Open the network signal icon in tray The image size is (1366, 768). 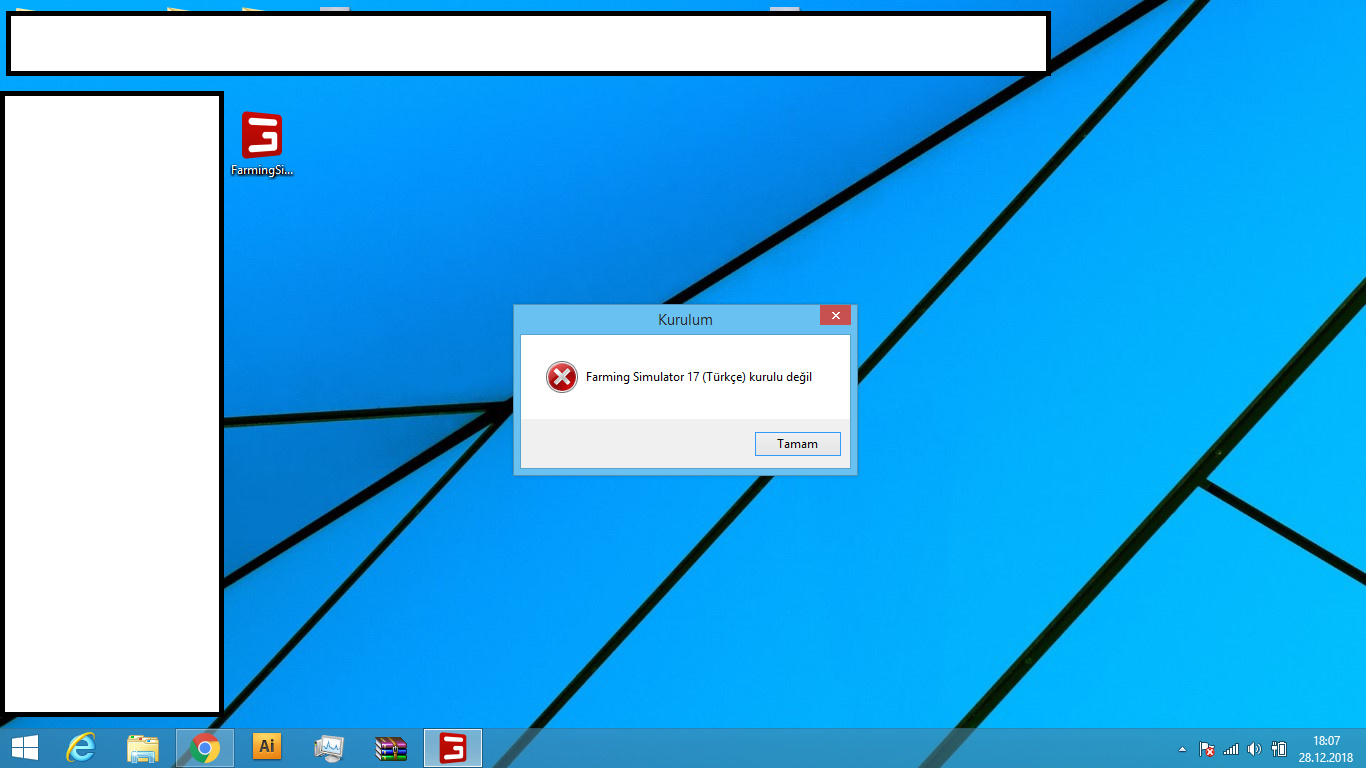pos(1231,749)
